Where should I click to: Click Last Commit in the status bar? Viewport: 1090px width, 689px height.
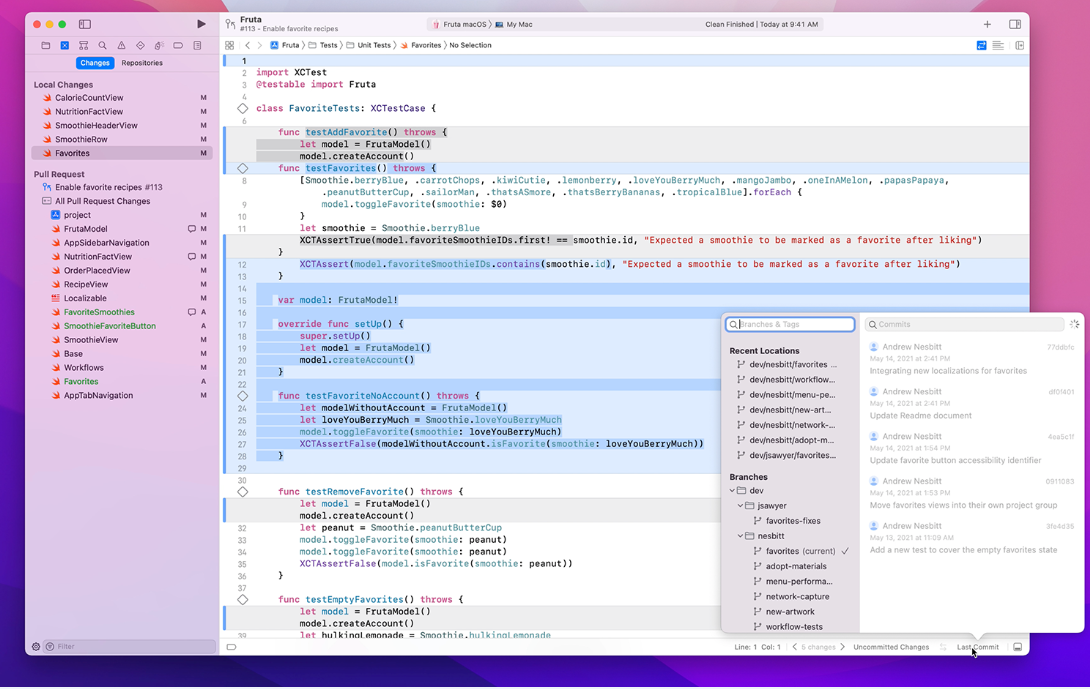pyautogui.click(x=977, y=647)
